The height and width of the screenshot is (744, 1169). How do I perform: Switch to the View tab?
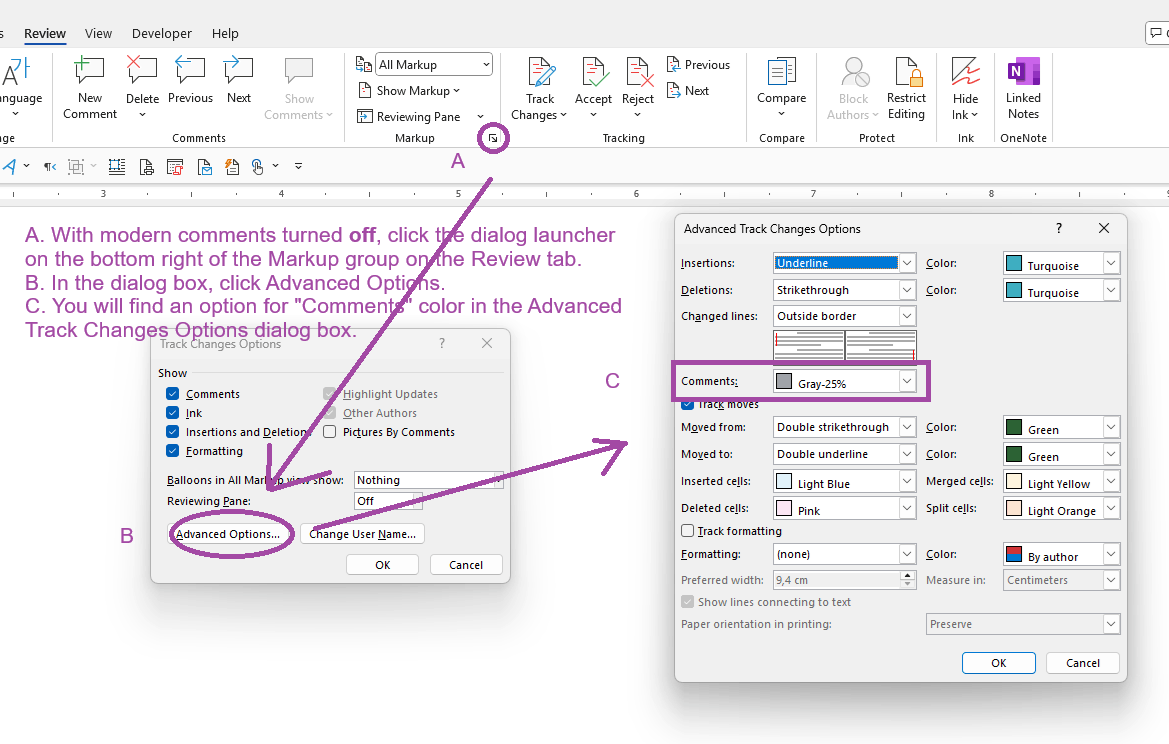click(98, 34)
